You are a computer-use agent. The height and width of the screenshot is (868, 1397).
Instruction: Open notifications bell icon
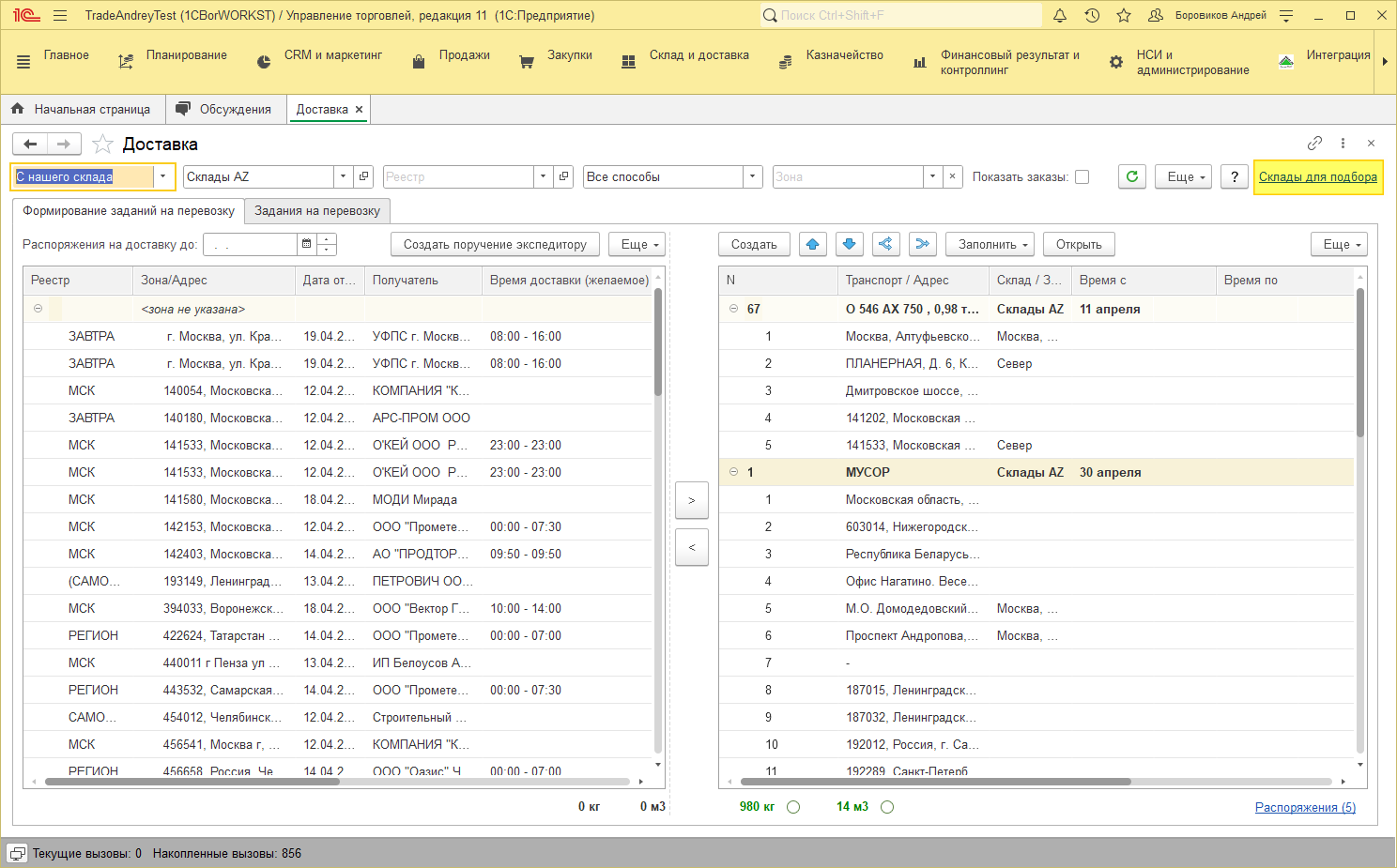(1060, 16)
